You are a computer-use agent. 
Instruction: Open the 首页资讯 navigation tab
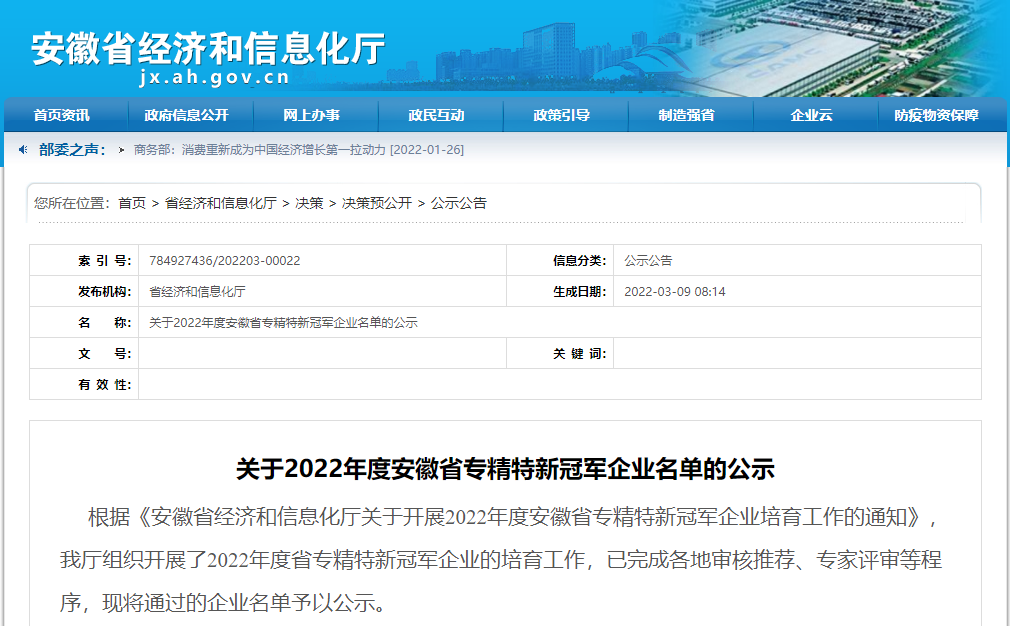pos(62,115)
